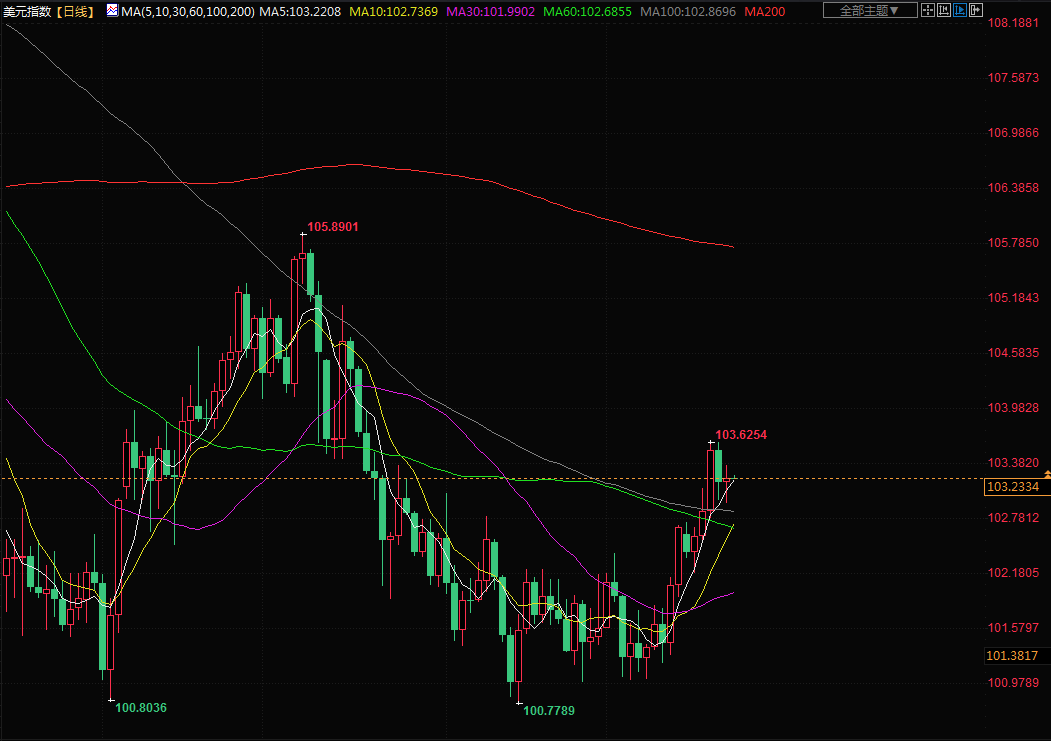
Task: Open the 全部主题 dropdown
Action: 868,11
